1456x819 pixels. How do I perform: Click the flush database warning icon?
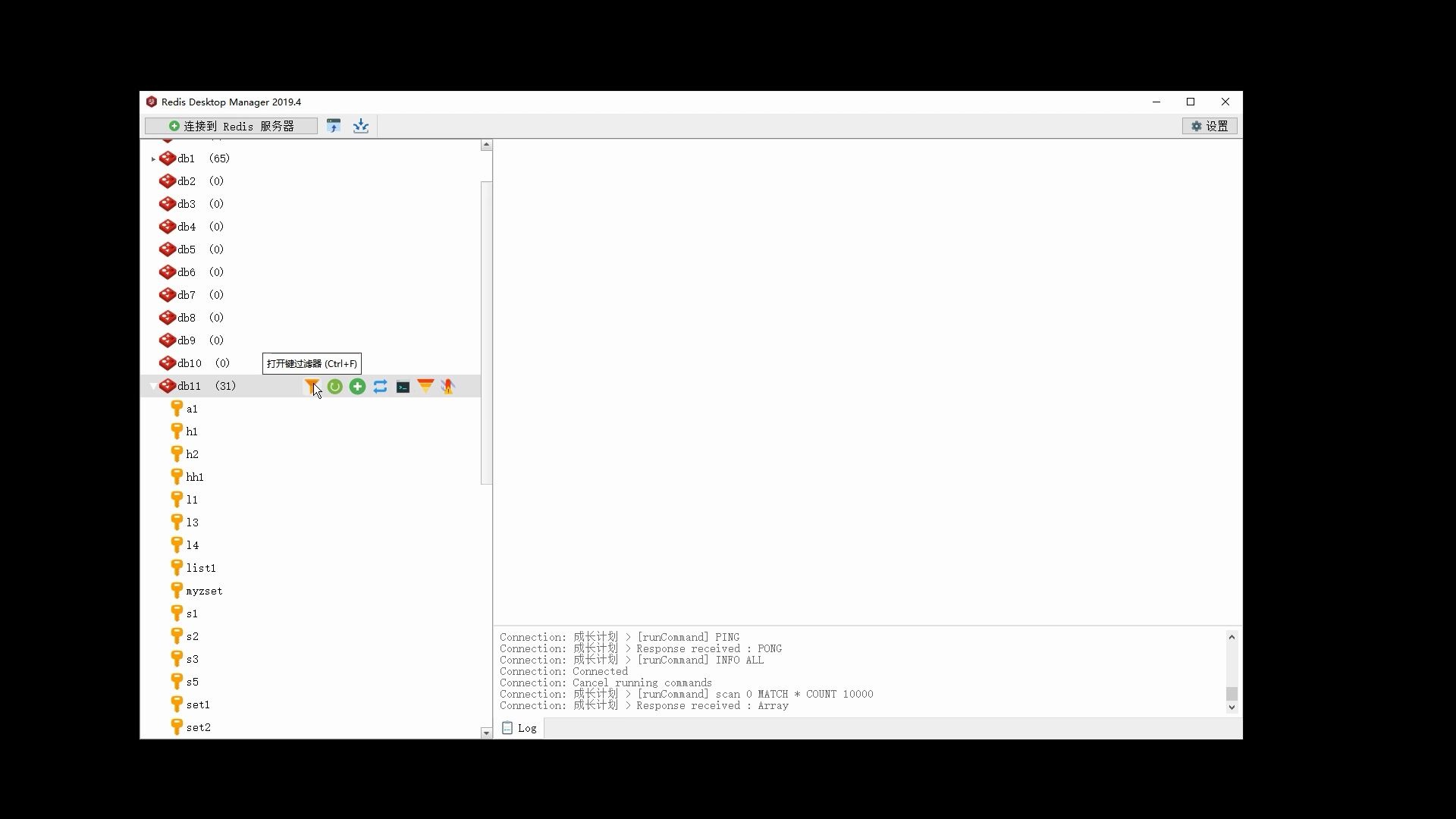[x=448, y=387]
